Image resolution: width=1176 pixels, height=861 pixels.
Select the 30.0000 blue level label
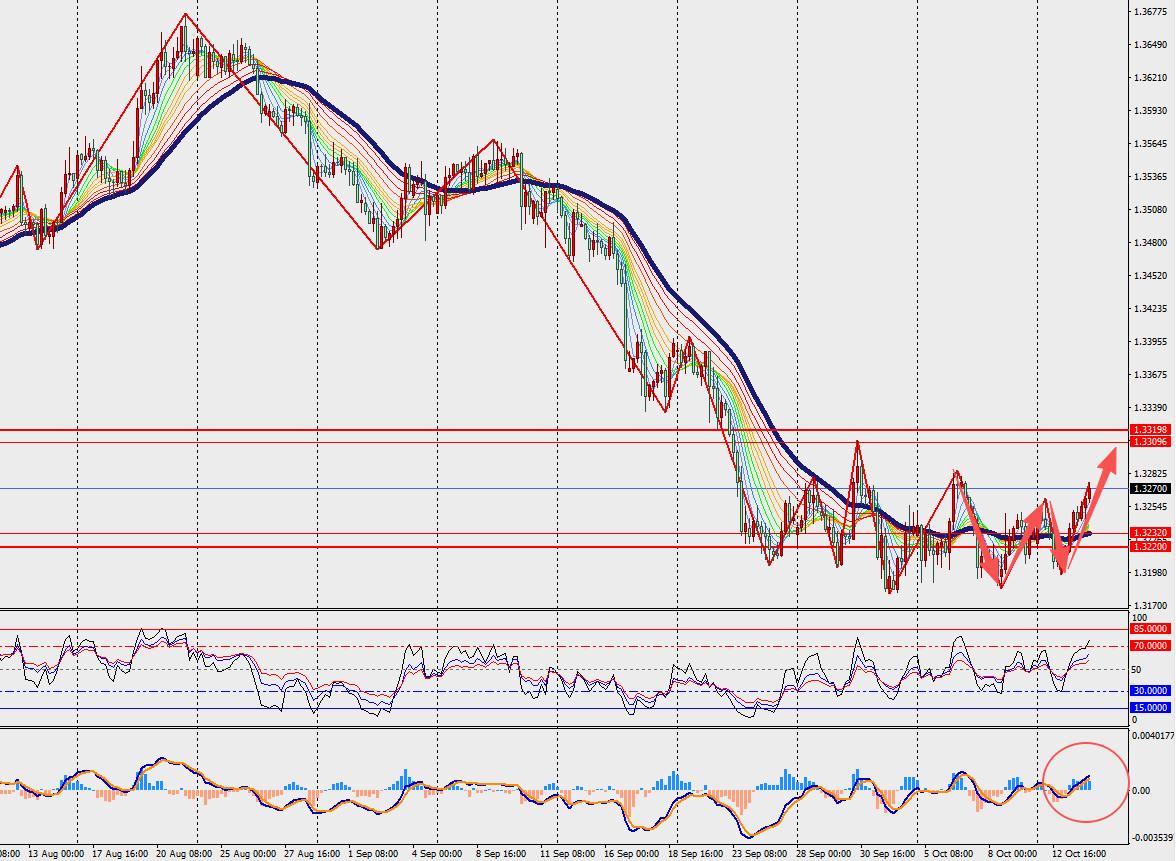point(1150,691)
